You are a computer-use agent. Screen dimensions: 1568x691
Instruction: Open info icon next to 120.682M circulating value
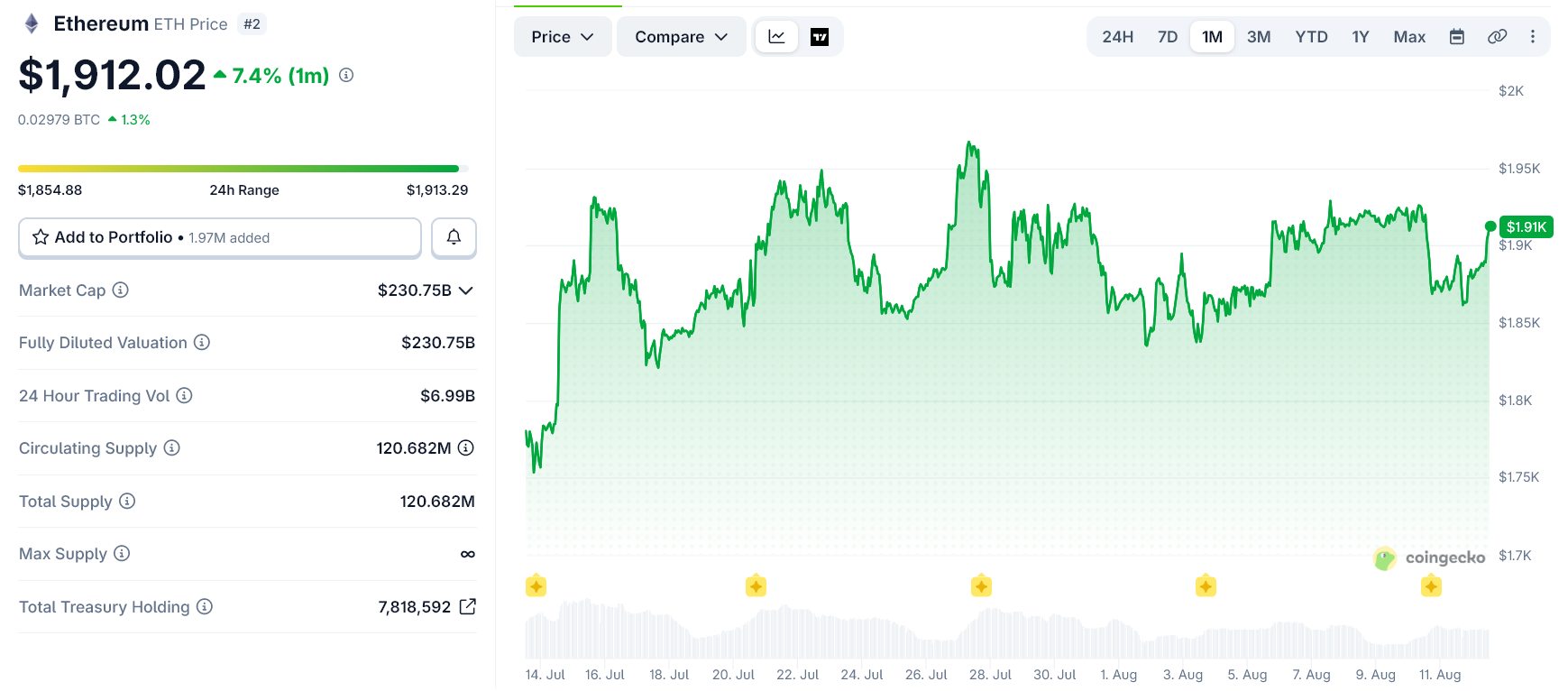466,447
